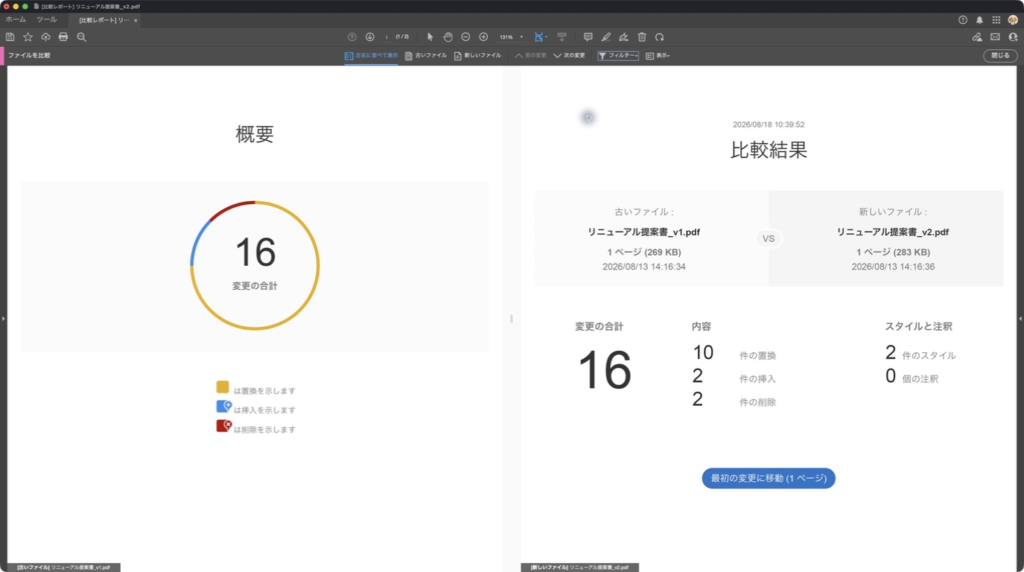Invite people with the add user icon
The height and width of the screenshot is (572, 1024).
[x=1013, y=37]
